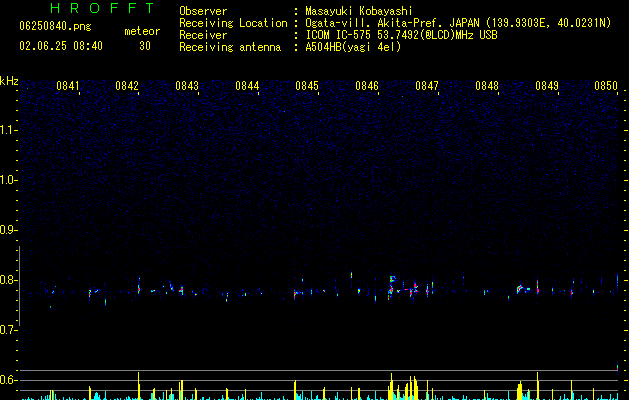The height and width of the screenshot is (400, 629).
Task: Click the 0850 time marker
Action: (606, 86)
